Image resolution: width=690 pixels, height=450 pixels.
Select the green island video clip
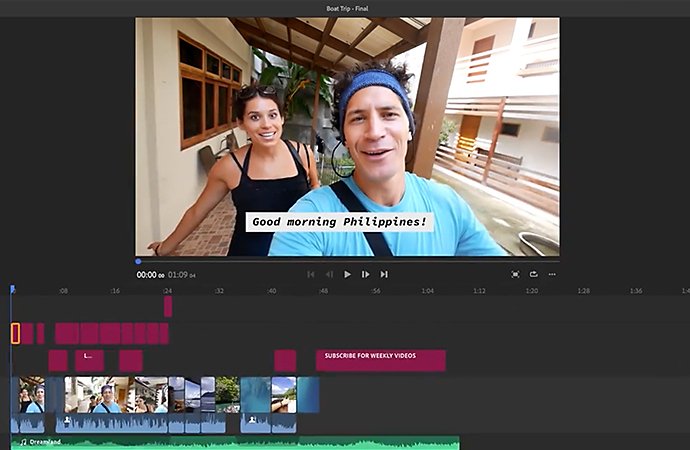pyautogui.click(x=228, y=395)
